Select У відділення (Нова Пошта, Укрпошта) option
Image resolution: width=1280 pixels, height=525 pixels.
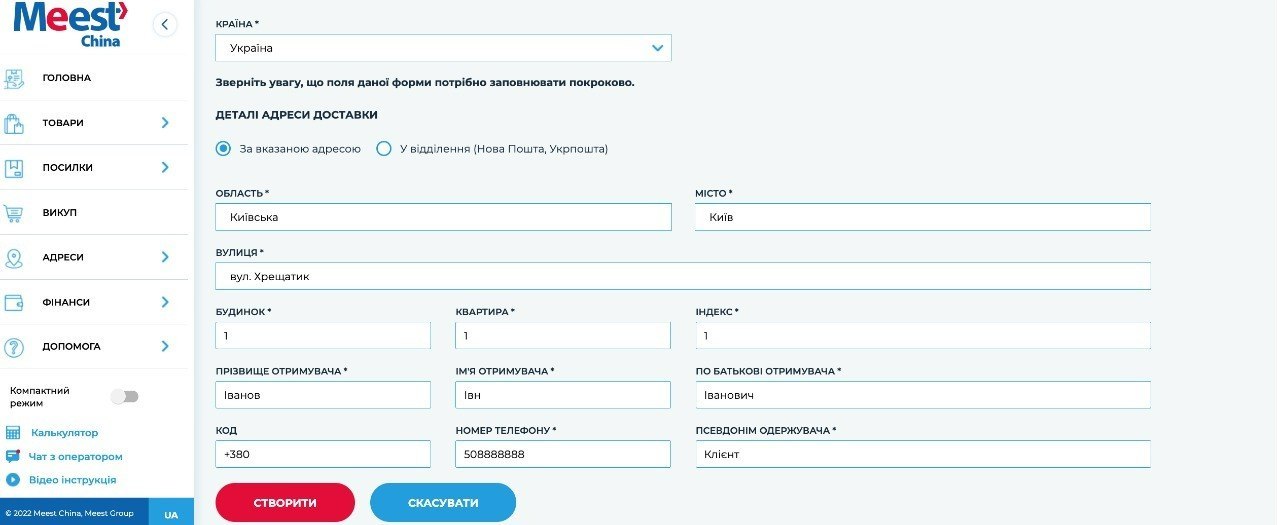pyautogui.click(x=384, y=149)
